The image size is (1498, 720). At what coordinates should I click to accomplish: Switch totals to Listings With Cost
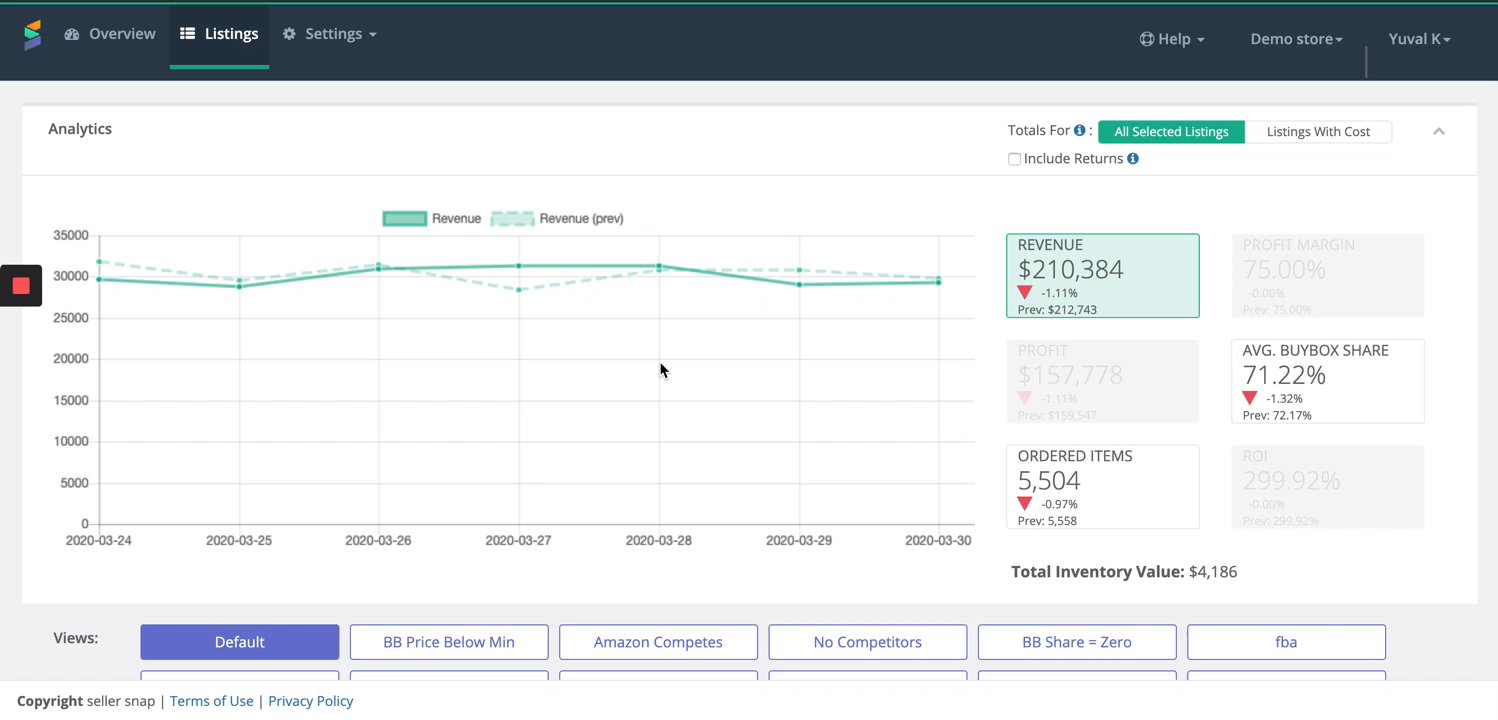pyautogui.click(x=1318, y=132)
